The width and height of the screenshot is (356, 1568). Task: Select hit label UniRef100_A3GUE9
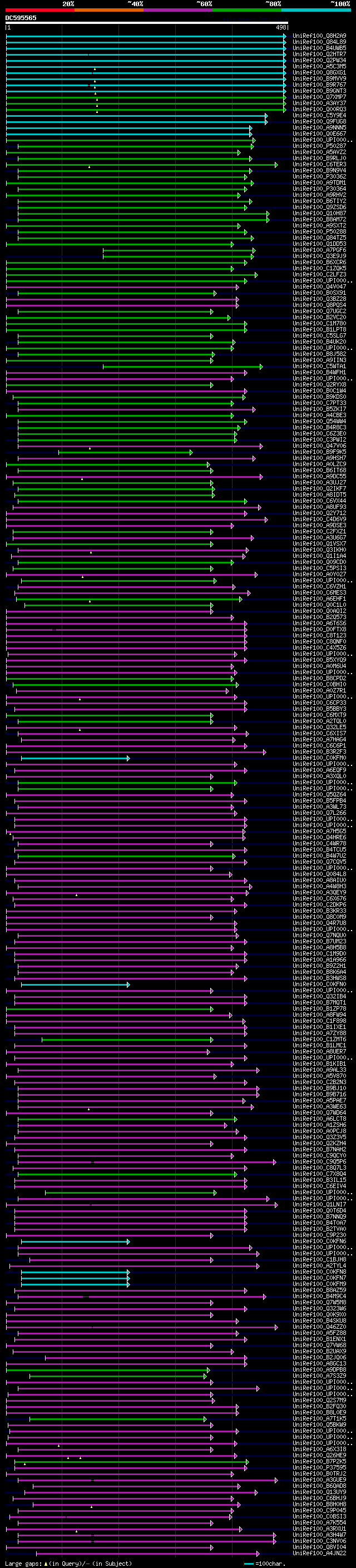[319, 1480]
